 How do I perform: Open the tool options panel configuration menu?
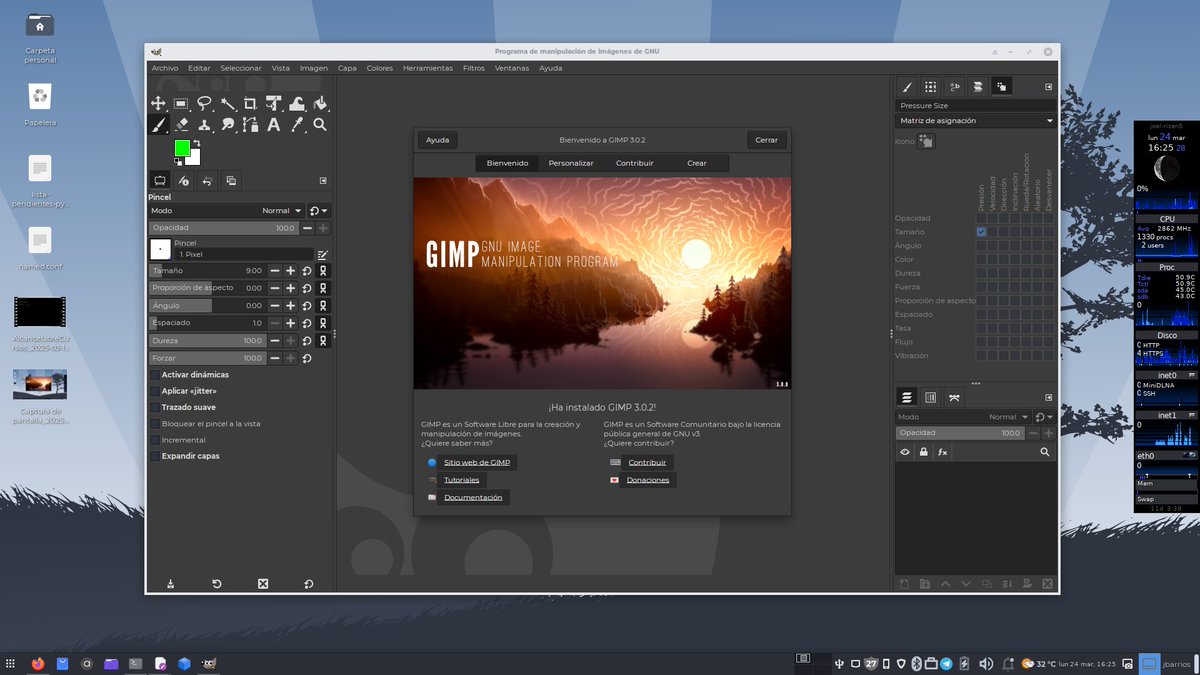(x=323, y=181)
